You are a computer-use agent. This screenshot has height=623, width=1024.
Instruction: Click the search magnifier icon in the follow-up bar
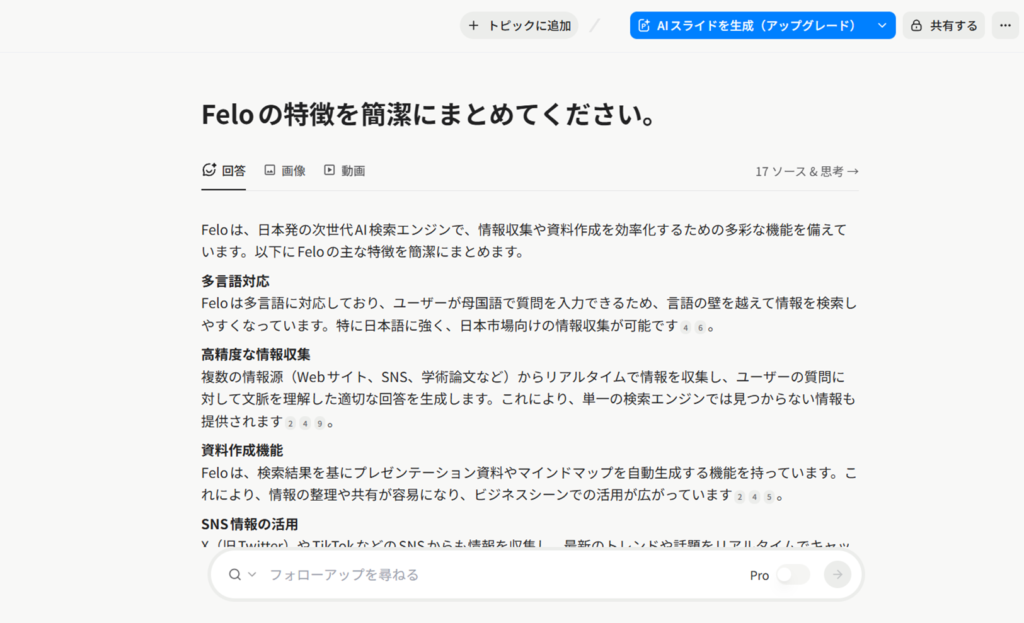click(235, 575)
